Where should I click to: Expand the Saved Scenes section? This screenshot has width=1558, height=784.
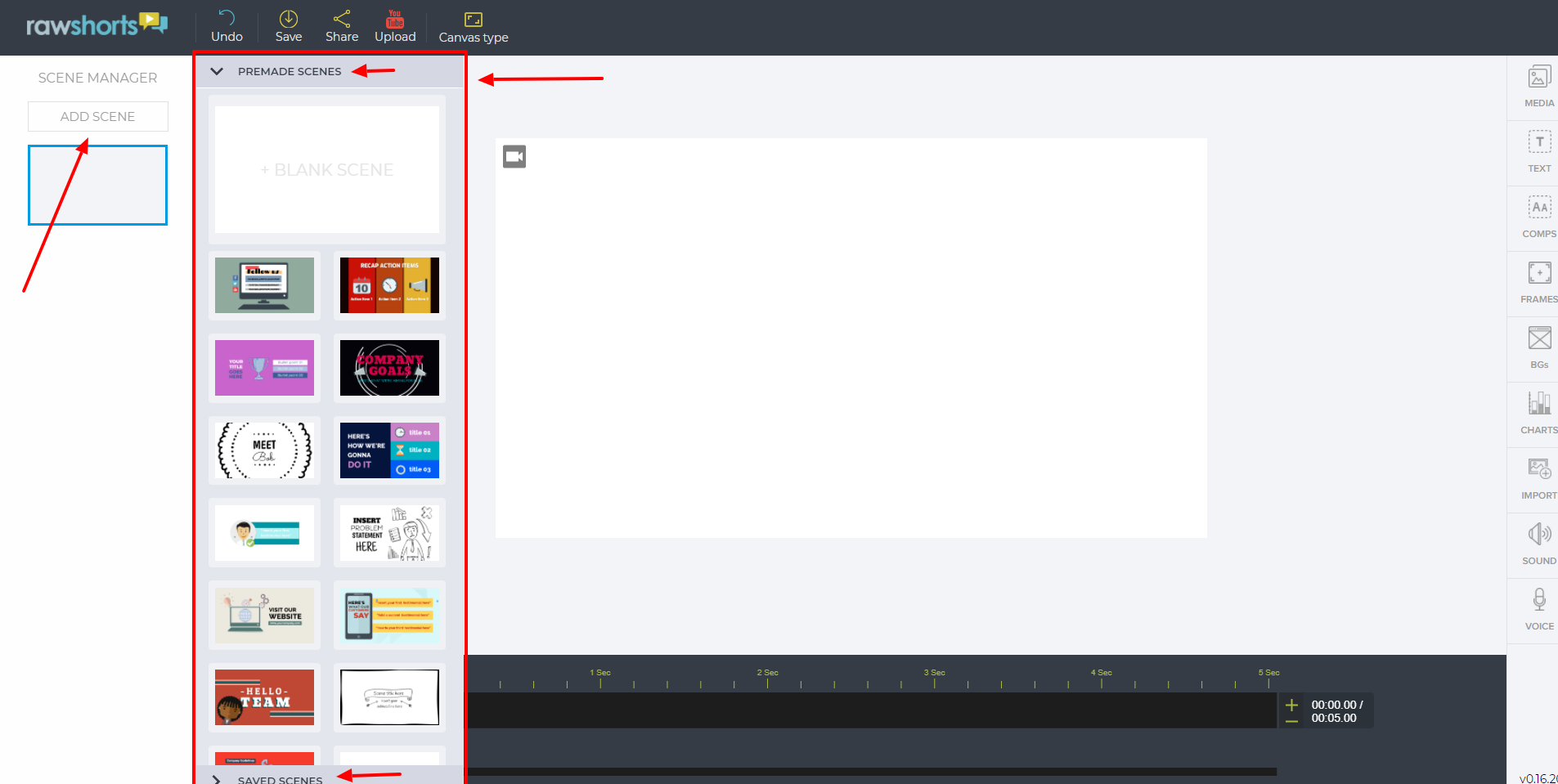coord(217,780)
